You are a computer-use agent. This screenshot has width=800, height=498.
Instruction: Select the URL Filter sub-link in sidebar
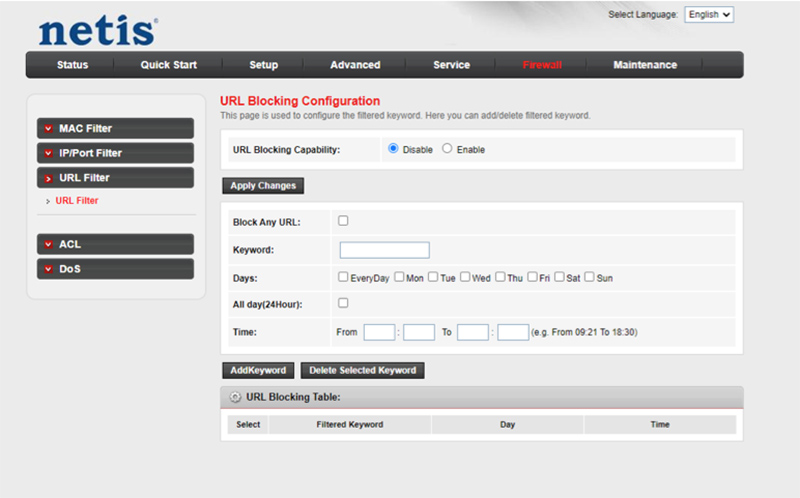pos(77,201)
